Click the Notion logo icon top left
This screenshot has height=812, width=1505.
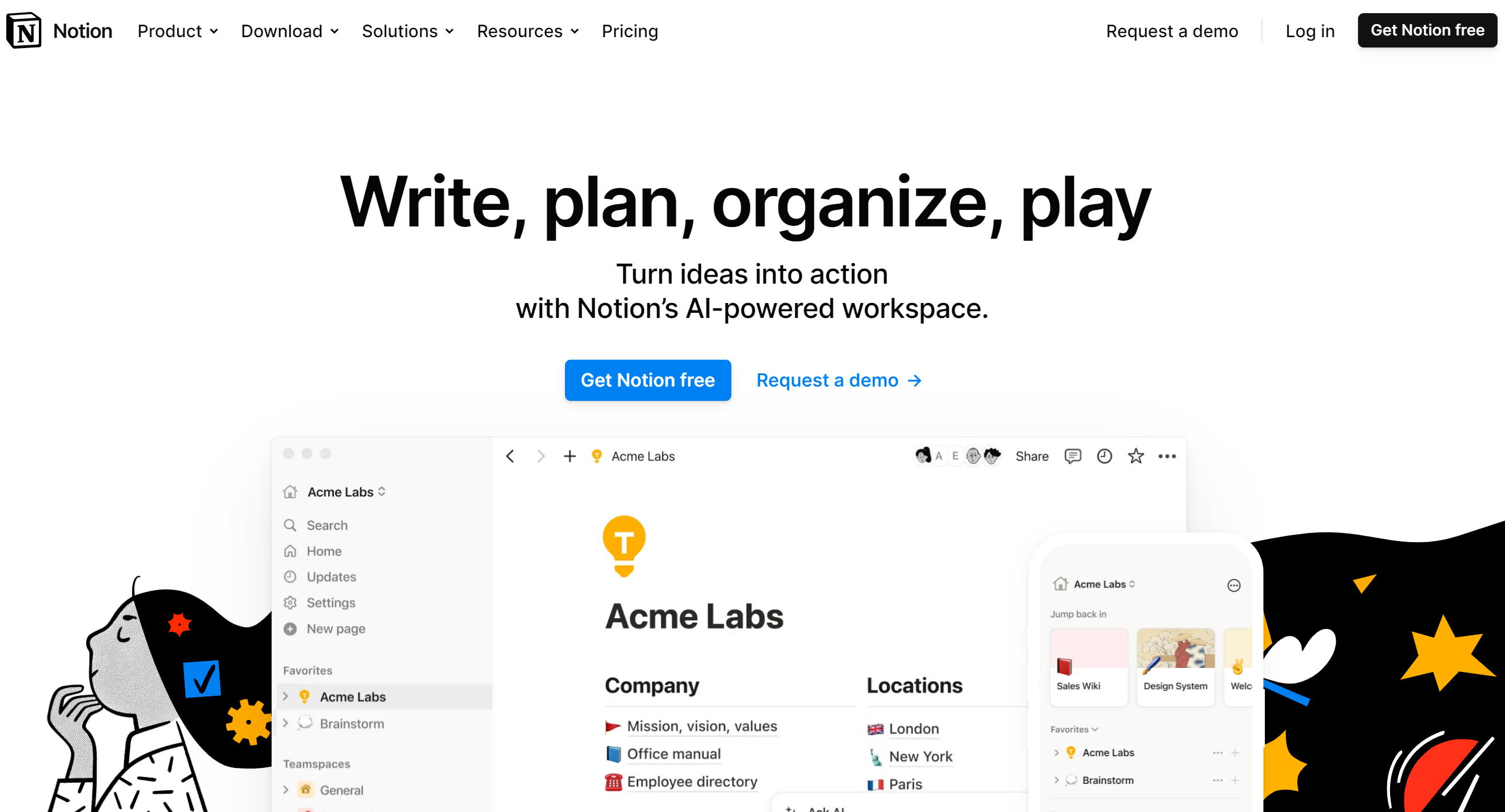26,31
